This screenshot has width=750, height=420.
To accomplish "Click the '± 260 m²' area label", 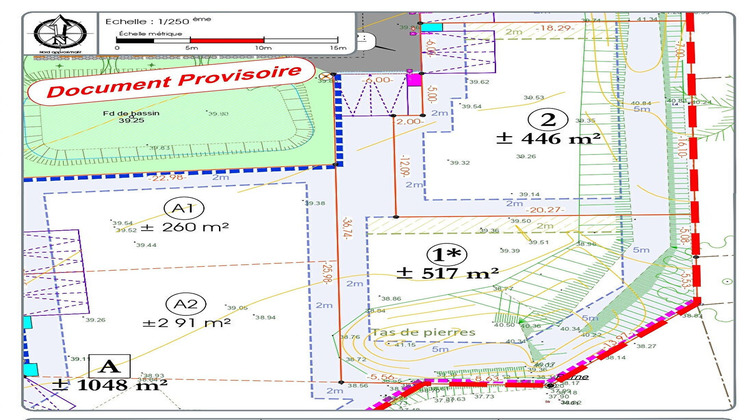I will tap(184, 227).
